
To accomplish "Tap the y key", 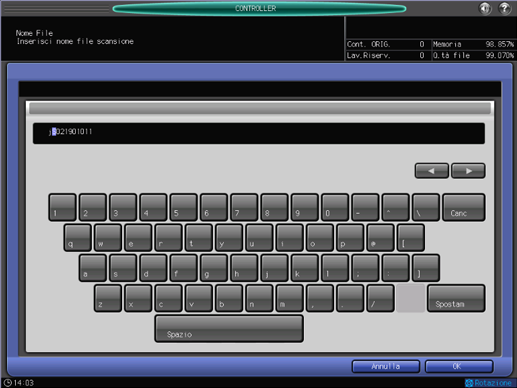I will tap(229, 238).
